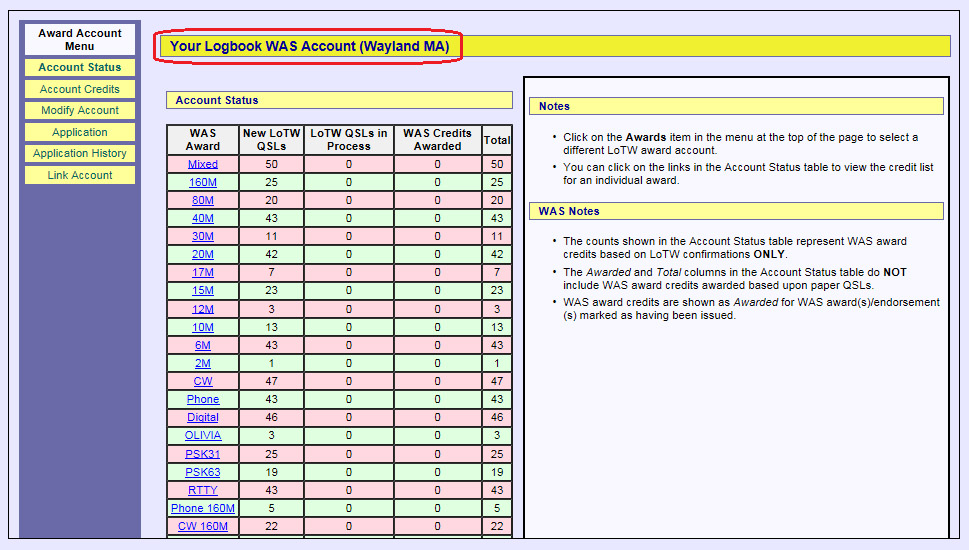The image size is (969, 550).
Task: View the 15M award credits
Action: coord(203,290)
